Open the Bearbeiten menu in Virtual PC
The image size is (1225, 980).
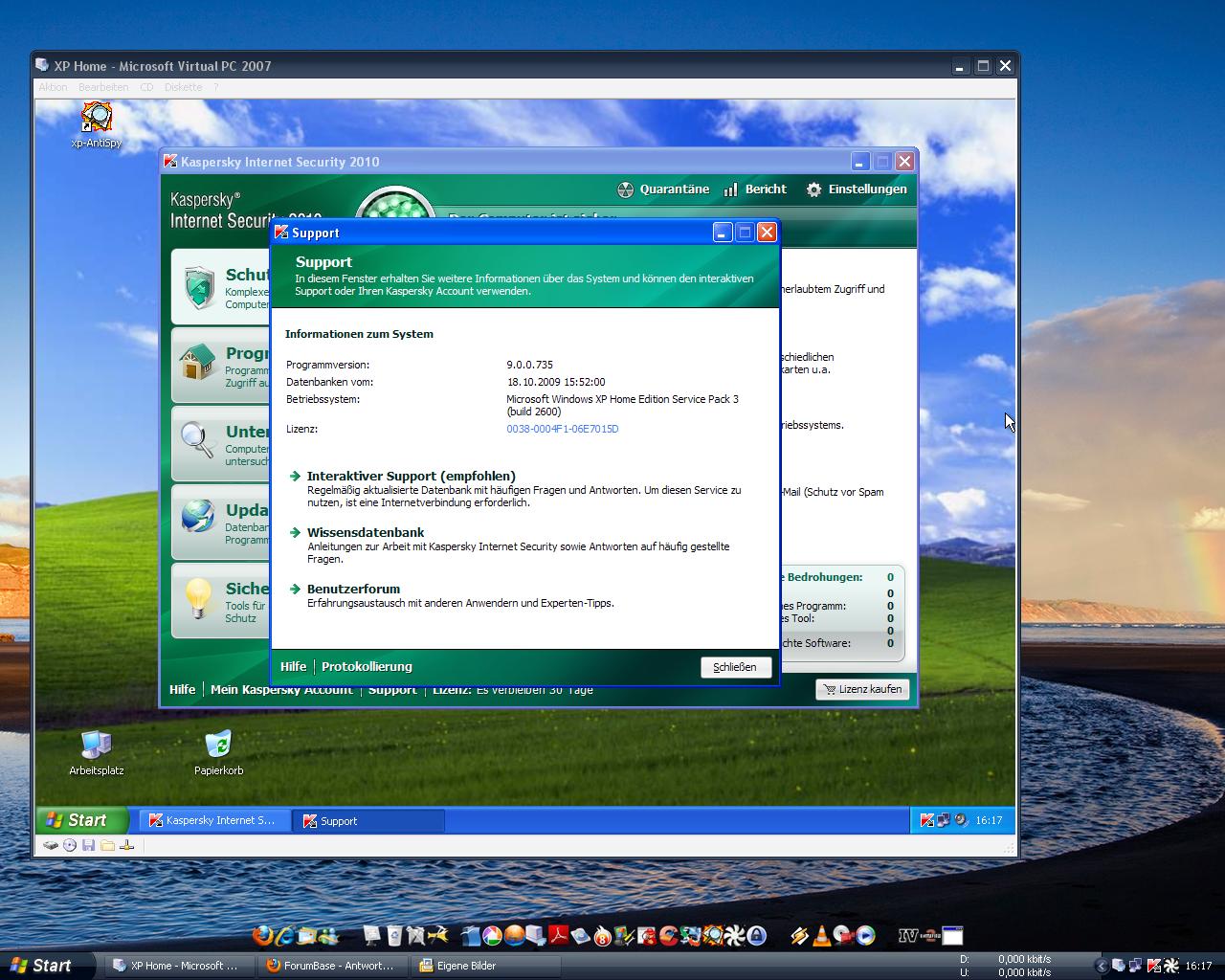(103, 87)
